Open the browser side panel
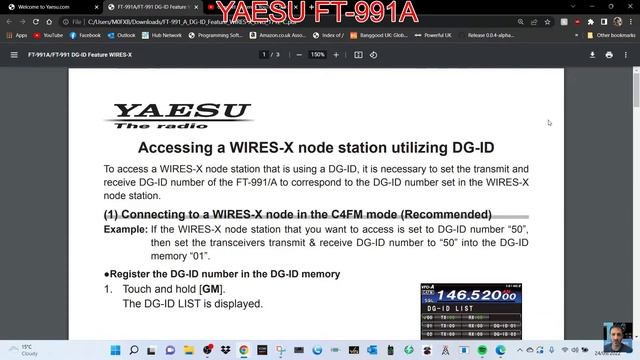Screen dimensions: 640x360 (604, 22)
